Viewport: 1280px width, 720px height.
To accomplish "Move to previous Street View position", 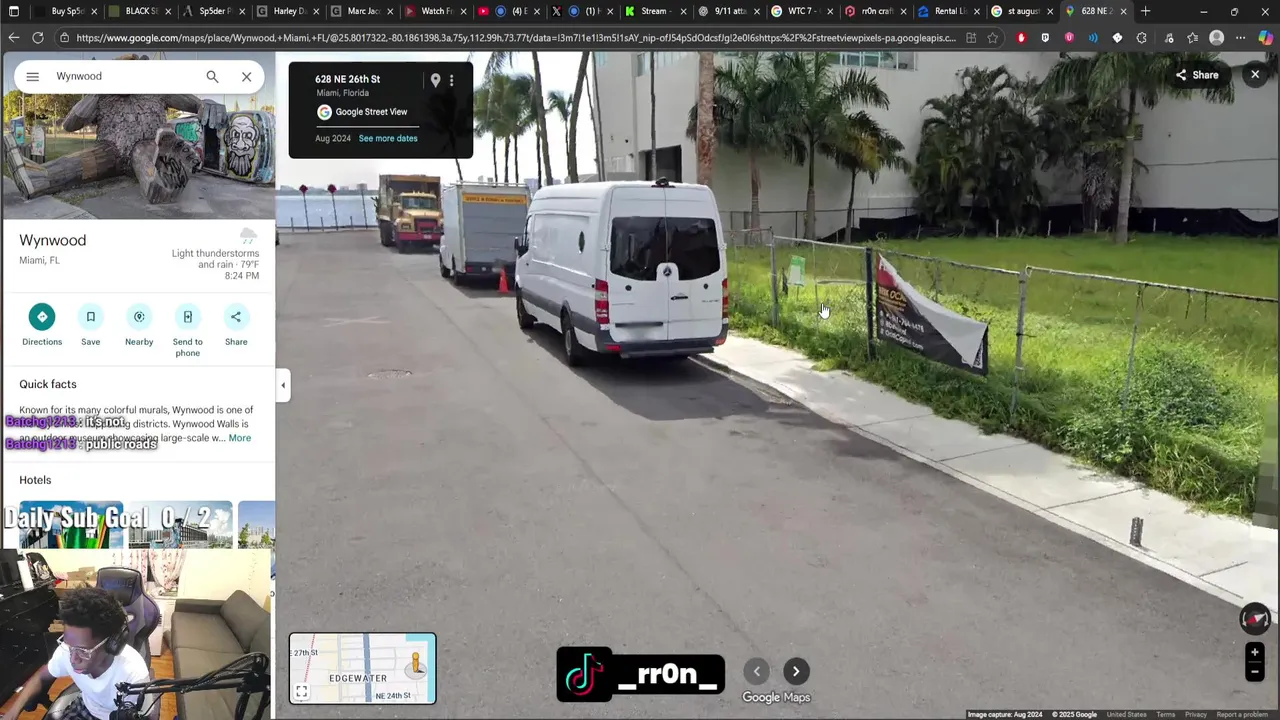I will 756,672.
